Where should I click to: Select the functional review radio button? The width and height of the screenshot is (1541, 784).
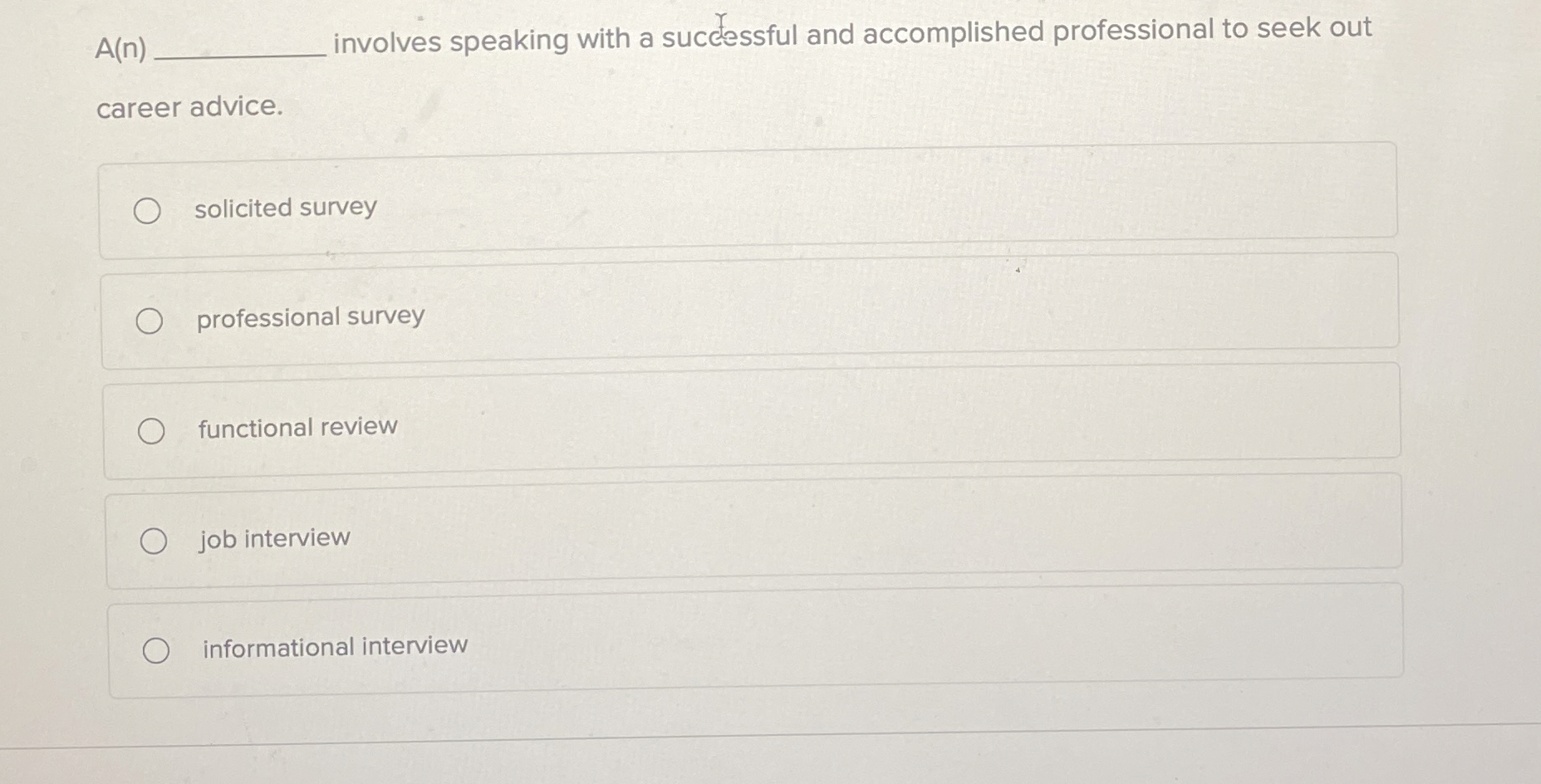tap(151, 430)
